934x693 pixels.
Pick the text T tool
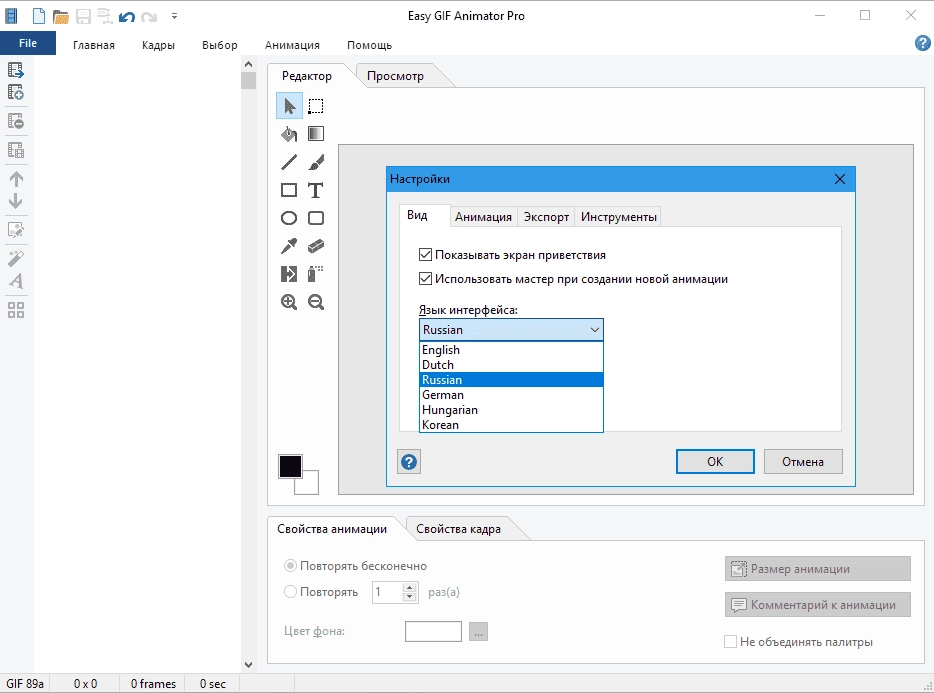tap(316, 190)
